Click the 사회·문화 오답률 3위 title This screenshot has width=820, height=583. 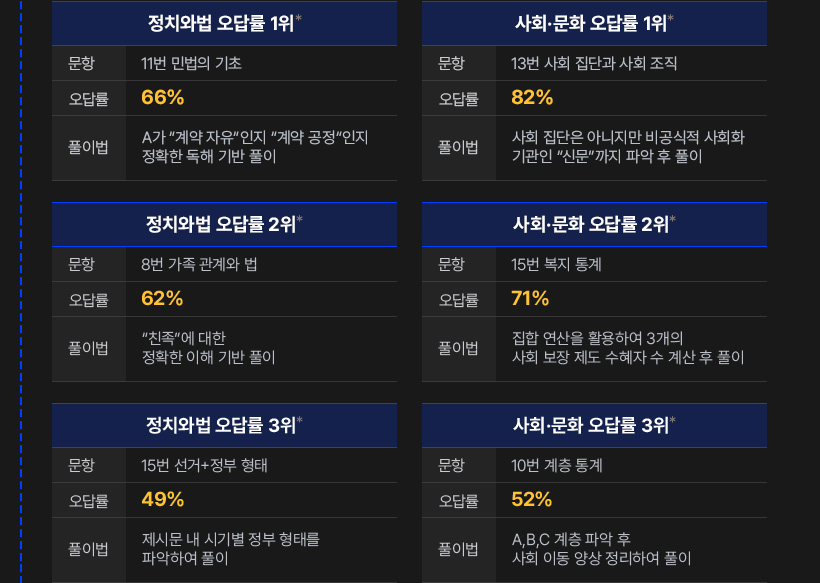593,426
